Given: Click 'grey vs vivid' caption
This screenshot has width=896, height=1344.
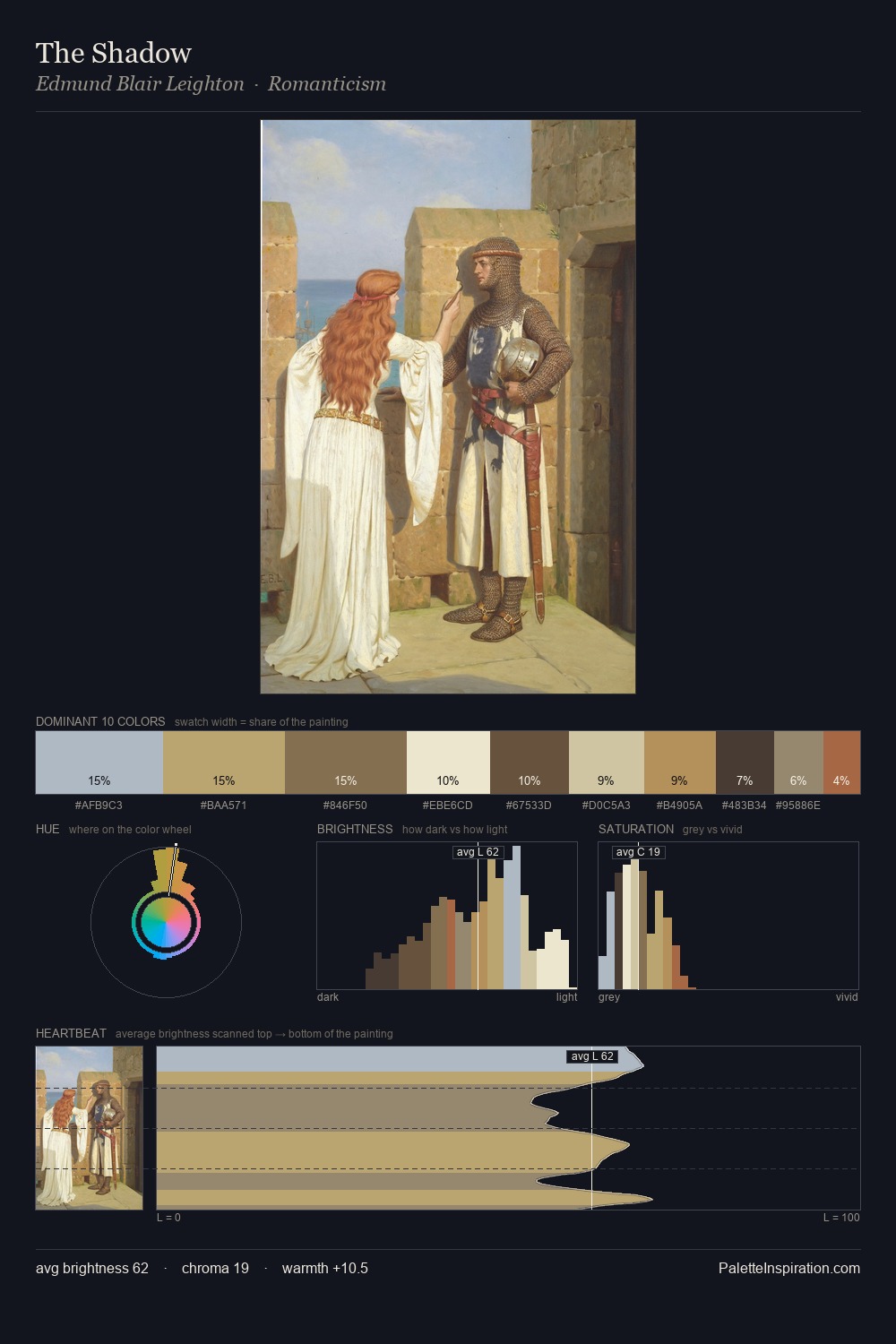Looking at the screenshot, I should [712, 829].
